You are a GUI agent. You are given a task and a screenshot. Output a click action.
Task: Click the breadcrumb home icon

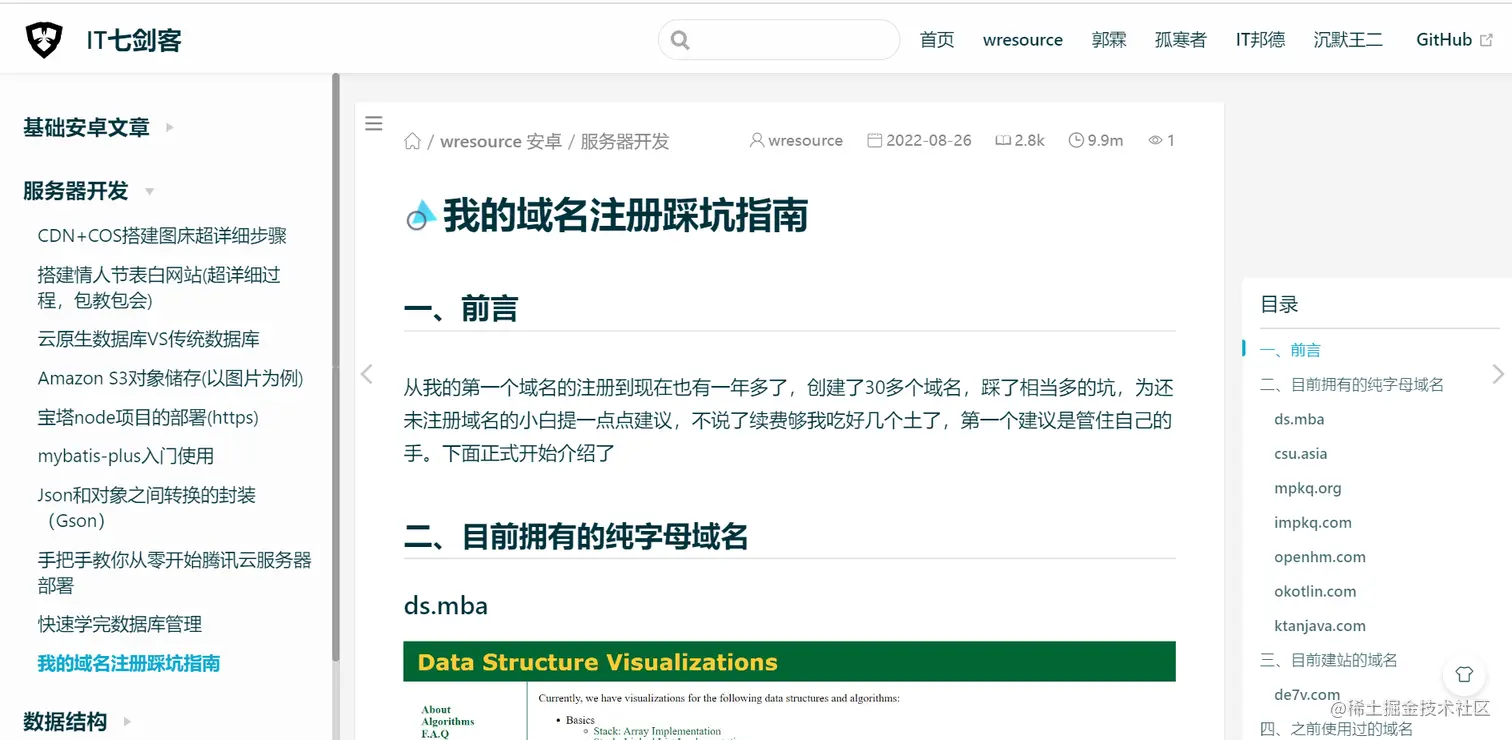pyautogui.click(x=412, y=141)
